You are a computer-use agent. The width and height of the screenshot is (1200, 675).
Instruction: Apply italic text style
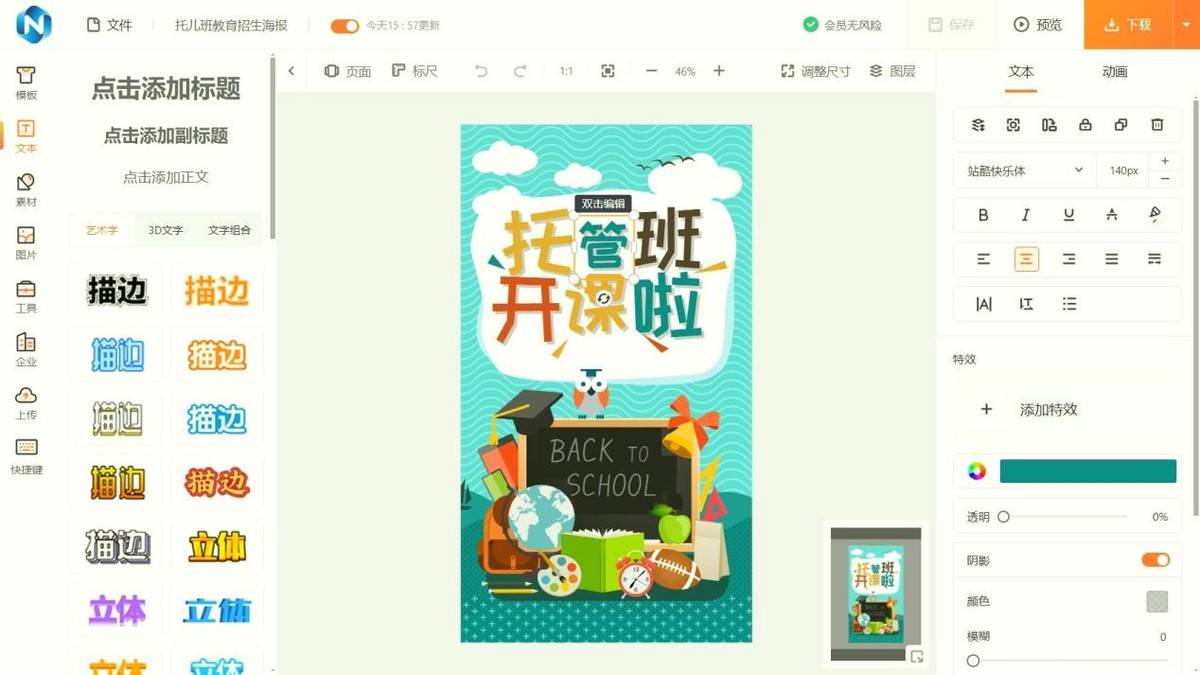pyautogui.click(x=1025, y=215)
